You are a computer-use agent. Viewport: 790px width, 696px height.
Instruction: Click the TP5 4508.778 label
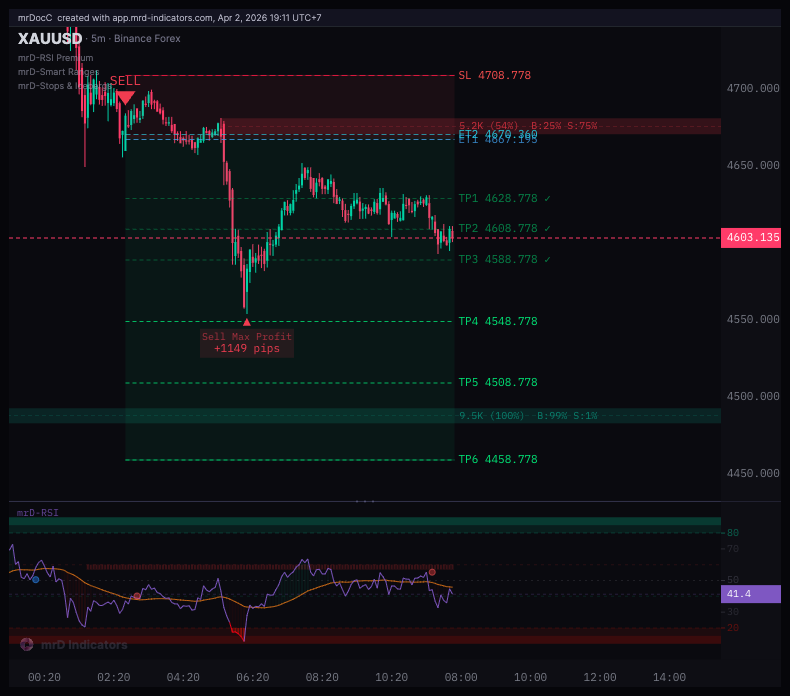[498, 383]
